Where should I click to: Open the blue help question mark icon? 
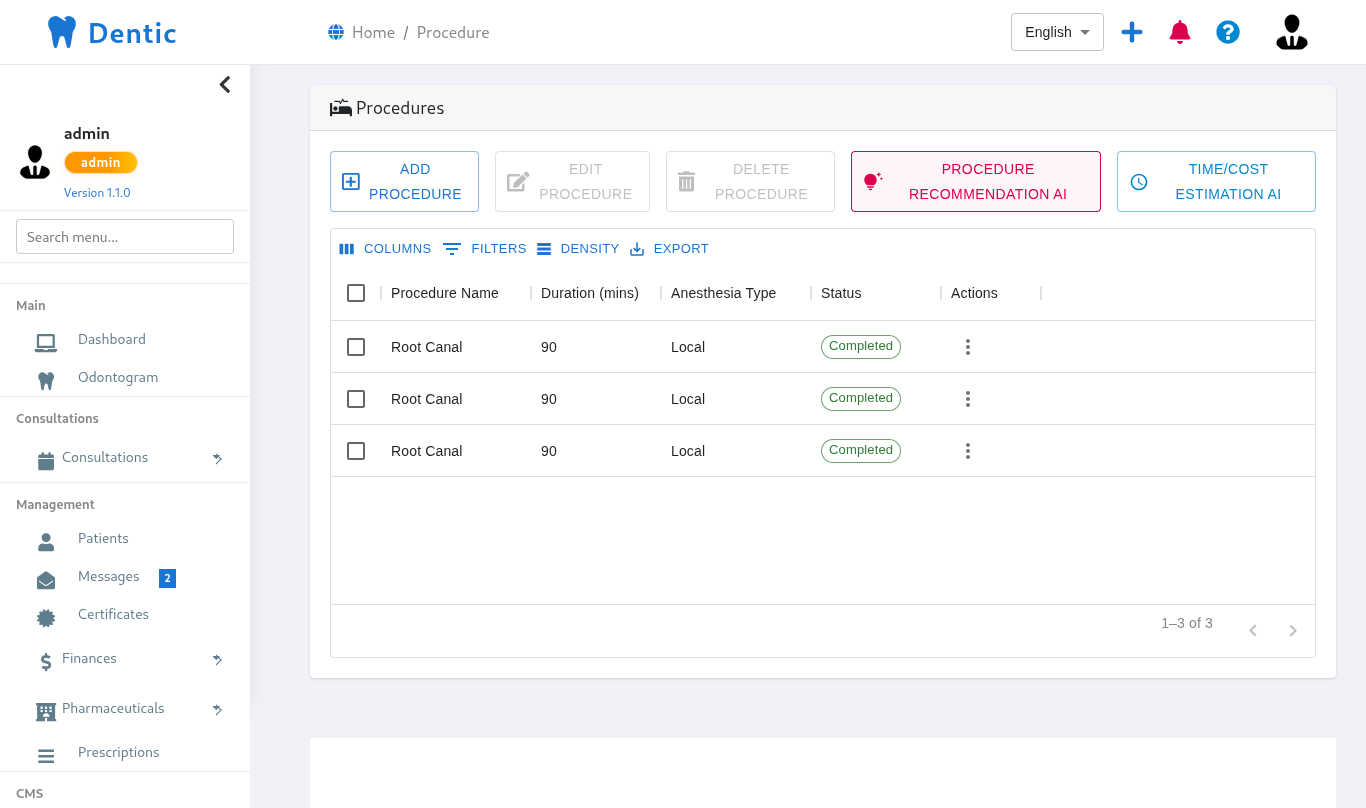[1228, 32]
